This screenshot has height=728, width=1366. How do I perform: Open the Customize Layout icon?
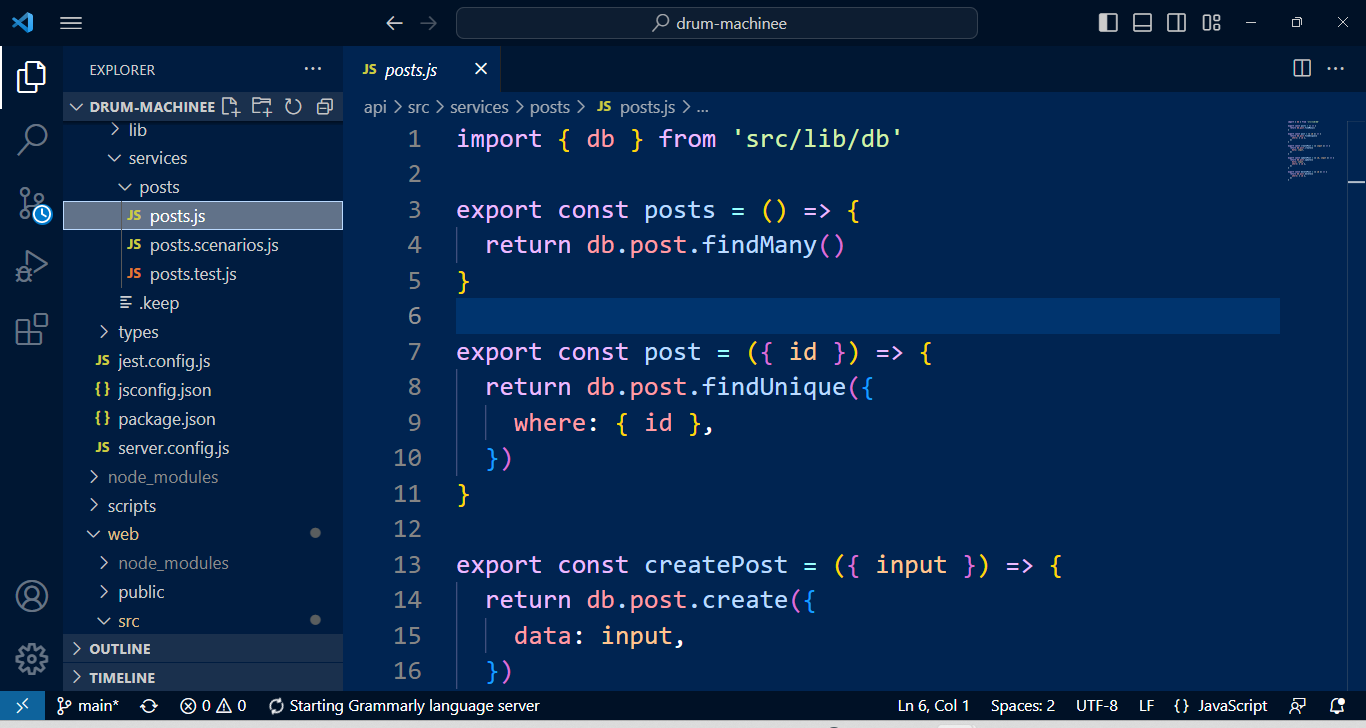[x=1211, y=22]
